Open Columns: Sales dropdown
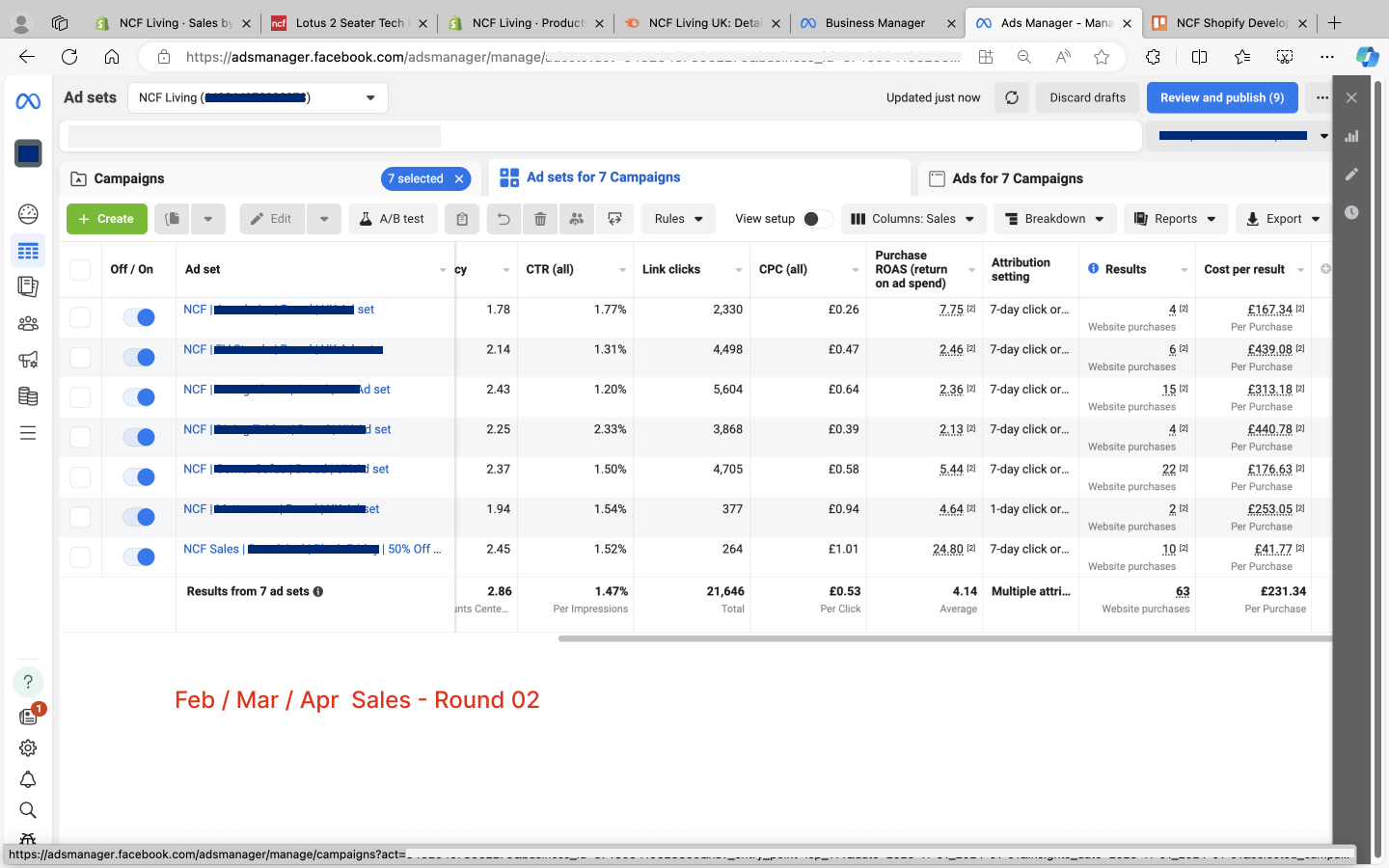 coord(913,219)
